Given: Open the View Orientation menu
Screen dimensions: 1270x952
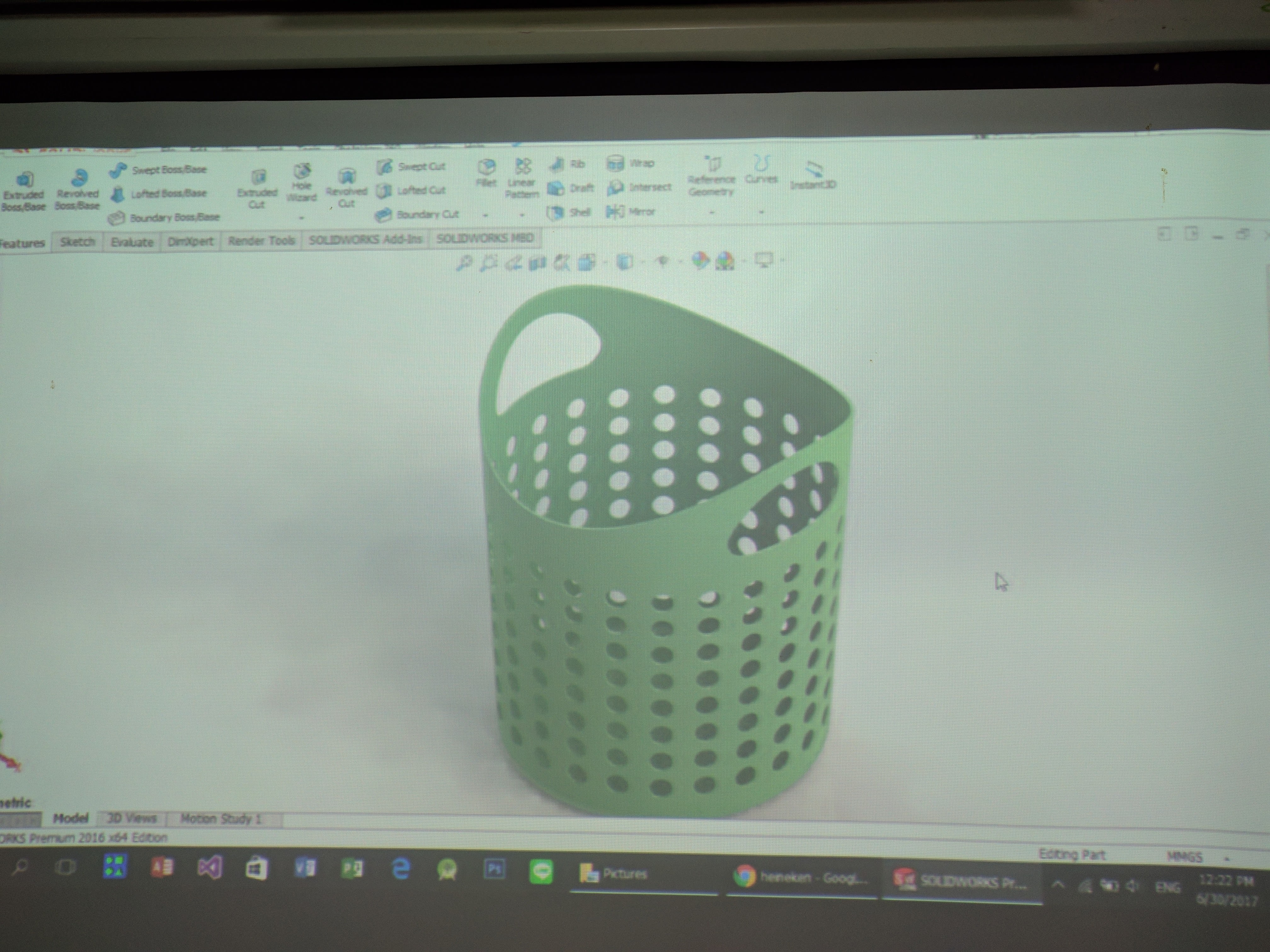Looking at the screenshot, I should 586,263.
